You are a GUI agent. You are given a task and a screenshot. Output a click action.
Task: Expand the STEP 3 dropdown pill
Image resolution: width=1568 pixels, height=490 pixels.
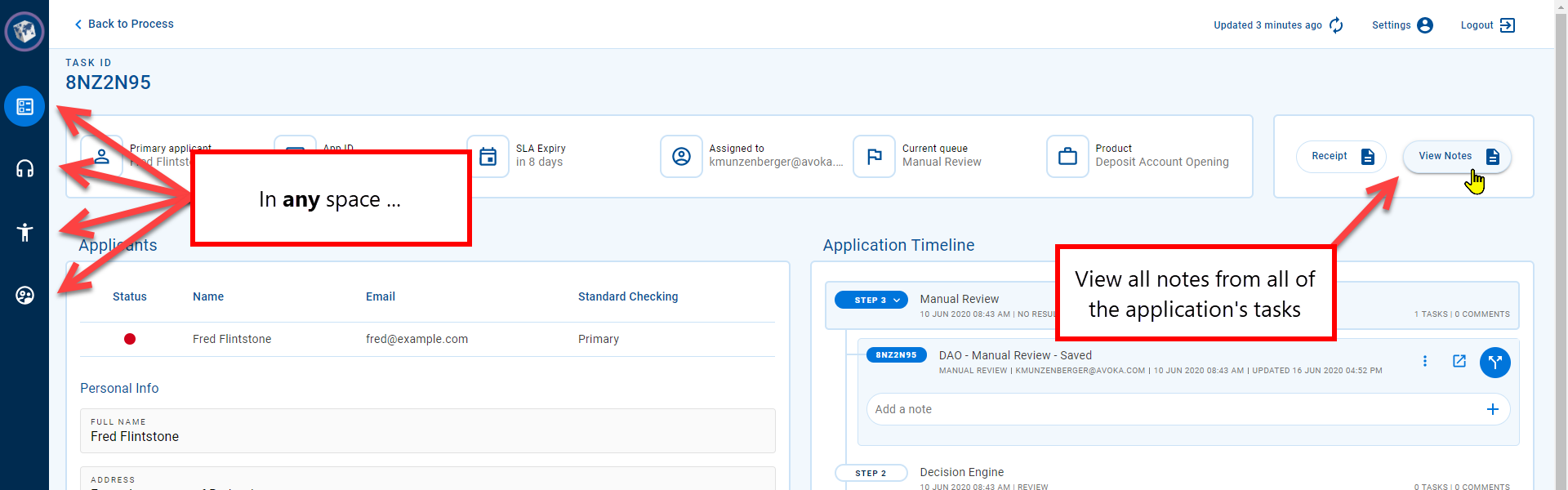(871, 300)
